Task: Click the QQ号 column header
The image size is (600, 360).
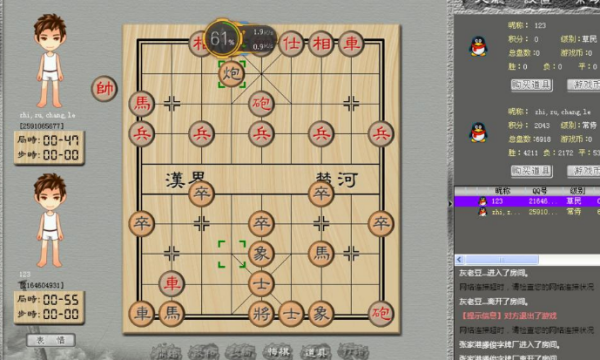Action: (x=540, y=191)
